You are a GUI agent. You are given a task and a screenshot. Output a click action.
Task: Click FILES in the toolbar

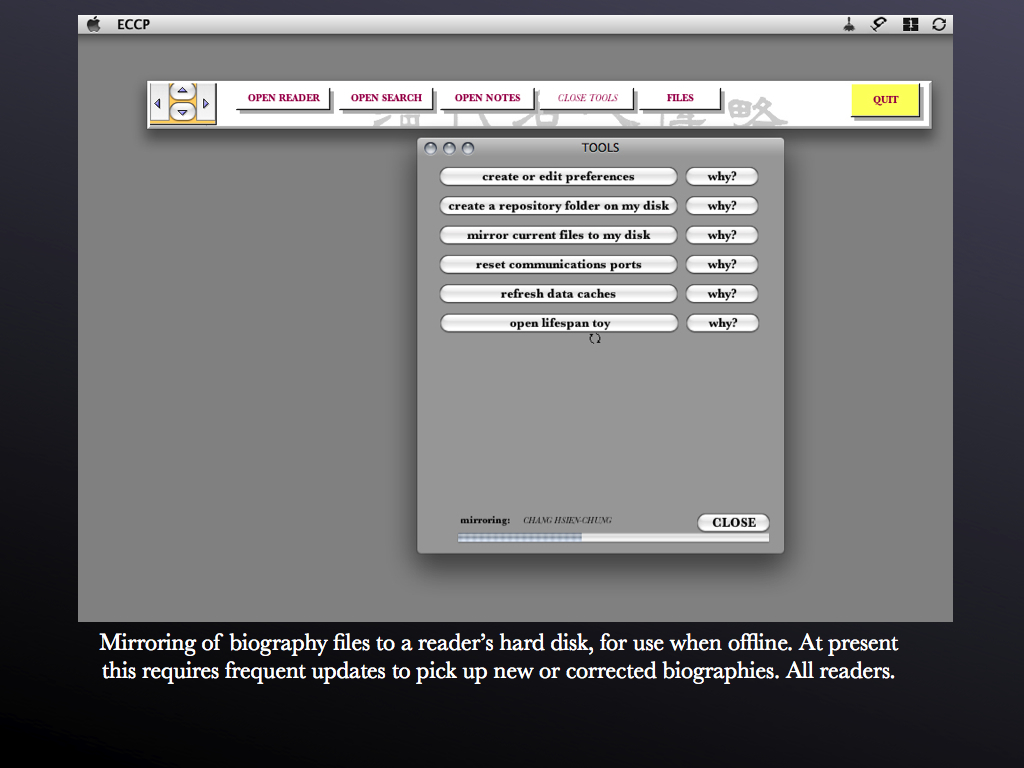[x=680, y=98]
